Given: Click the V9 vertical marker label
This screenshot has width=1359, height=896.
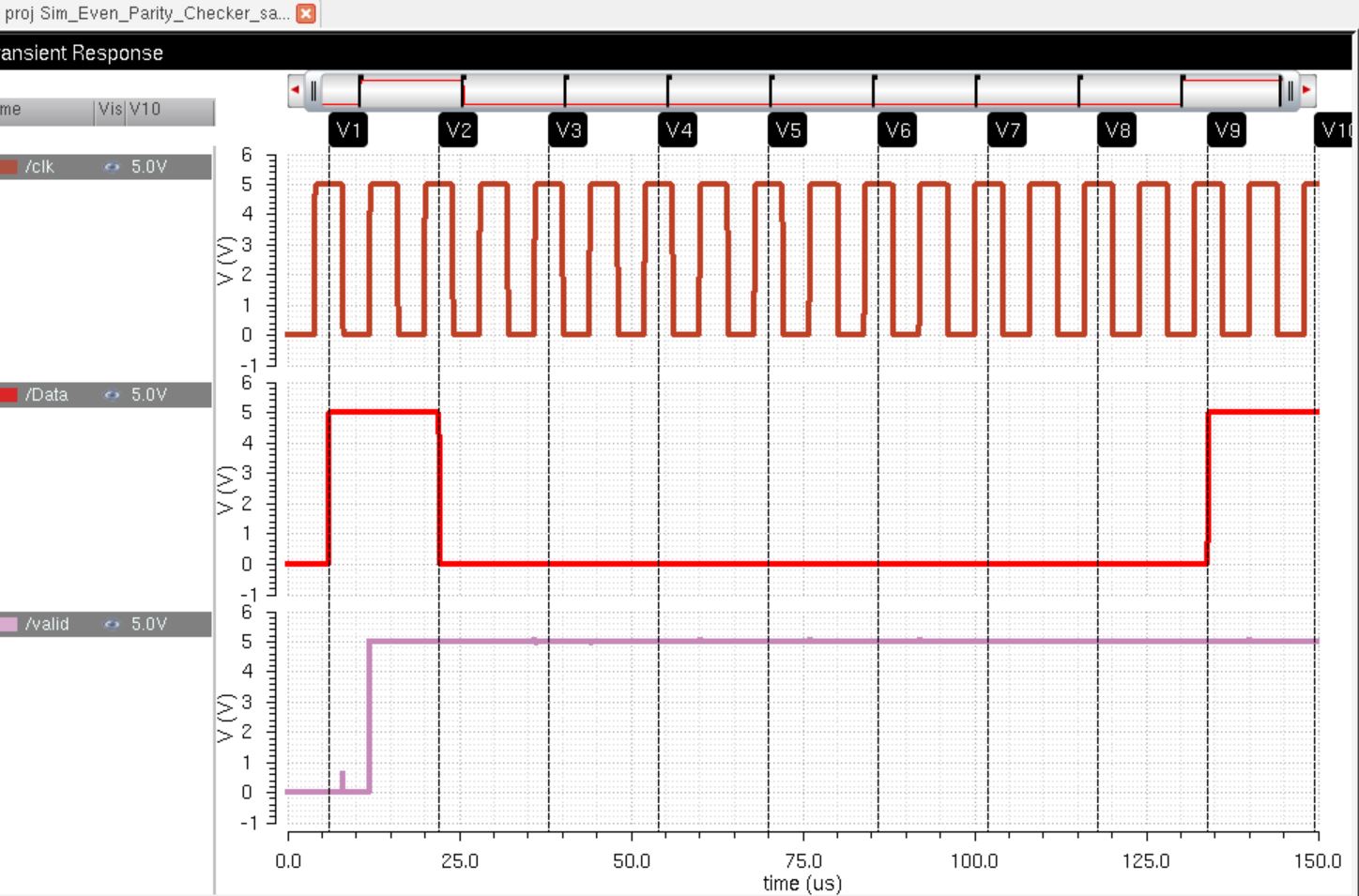Looking at the screenshot, I should (1227, 130).
